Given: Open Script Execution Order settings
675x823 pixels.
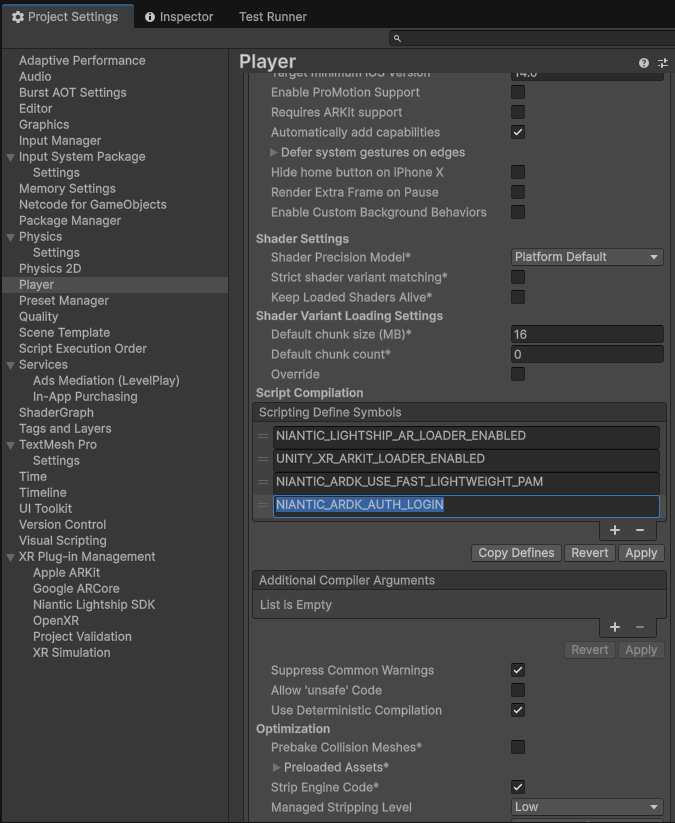Looking at the screenshot, I should tap(83, 349).
